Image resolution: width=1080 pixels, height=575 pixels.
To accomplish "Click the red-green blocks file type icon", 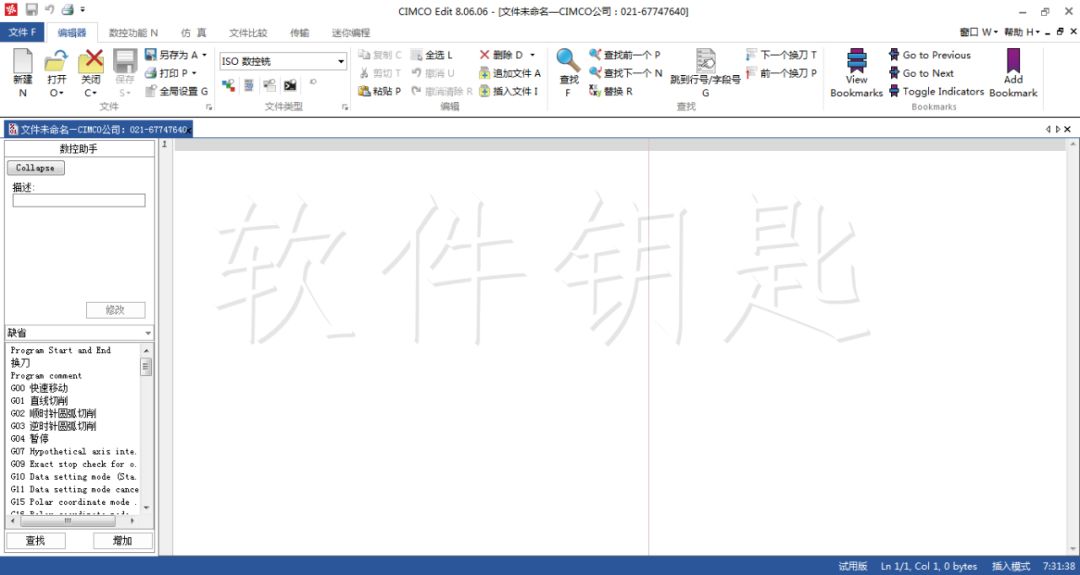I will [229, 85].
